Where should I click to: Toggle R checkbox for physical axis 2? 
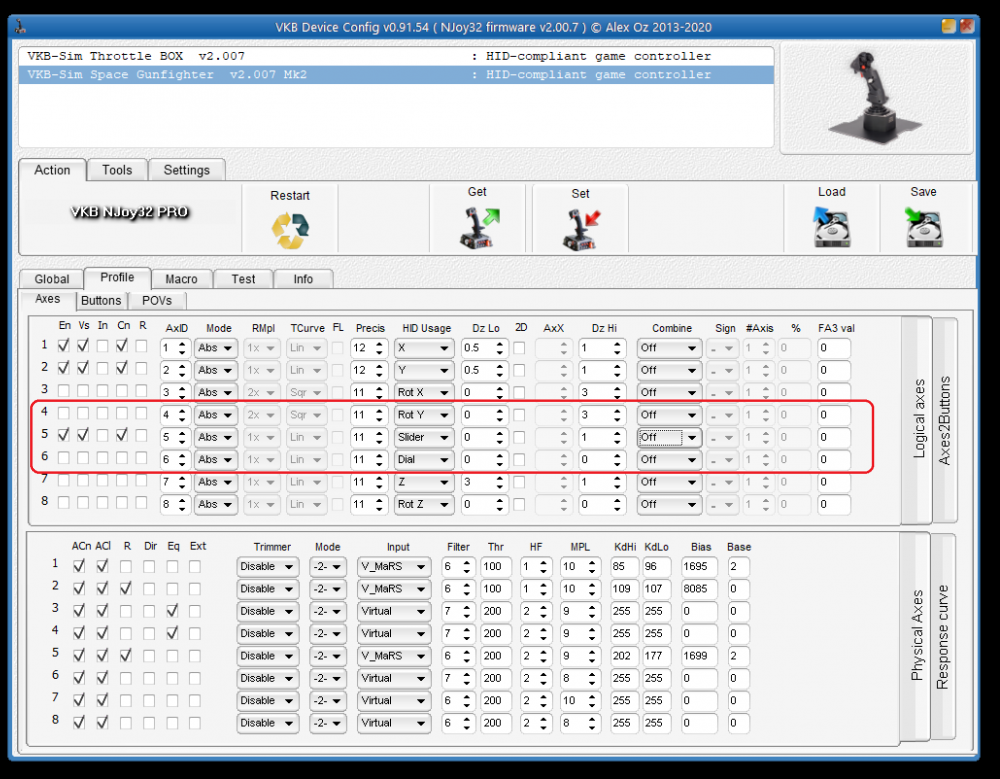pos(126,588)
